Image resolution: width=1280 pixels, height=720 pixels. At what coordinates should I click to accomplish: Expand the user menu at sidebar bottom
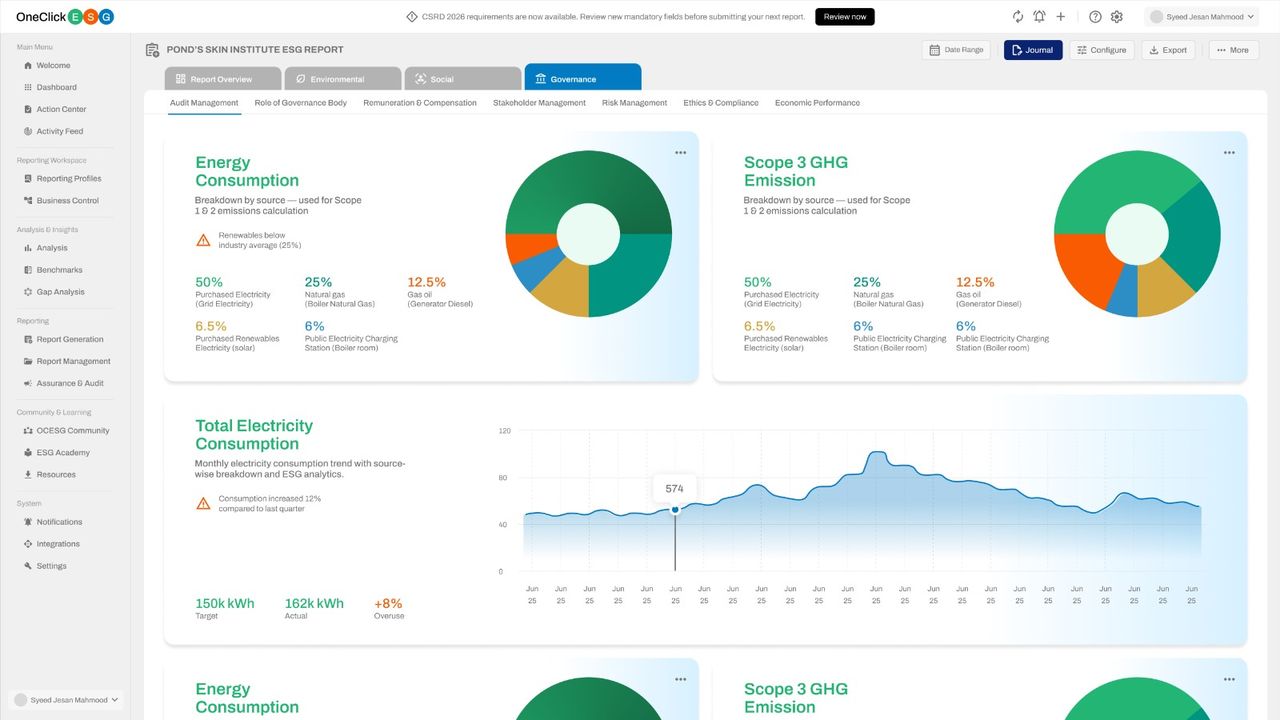point(66,700)
